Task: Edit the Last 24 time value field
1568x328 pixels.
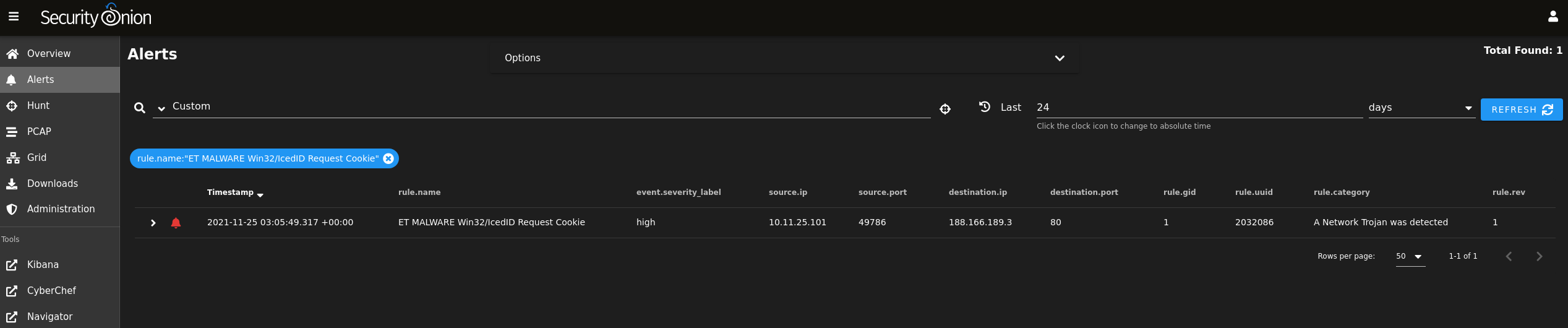Action: point(1199,108)
